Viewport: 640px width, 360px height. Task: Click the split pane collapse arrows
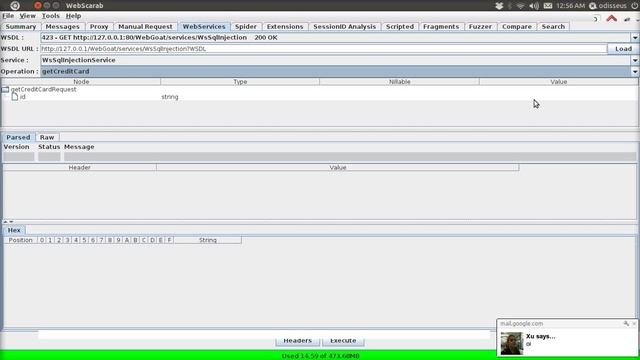pyautogui.click(x=9, y=222)
